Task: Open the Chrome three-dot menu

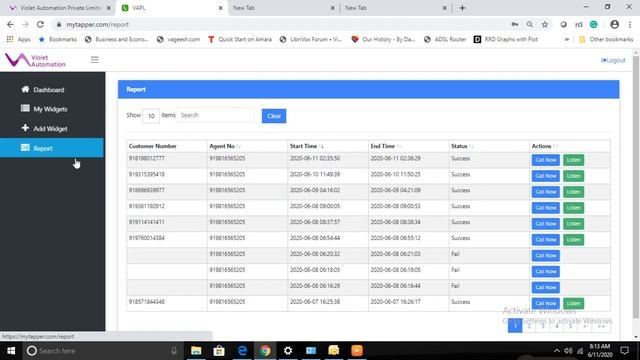Action: (630, 24)
